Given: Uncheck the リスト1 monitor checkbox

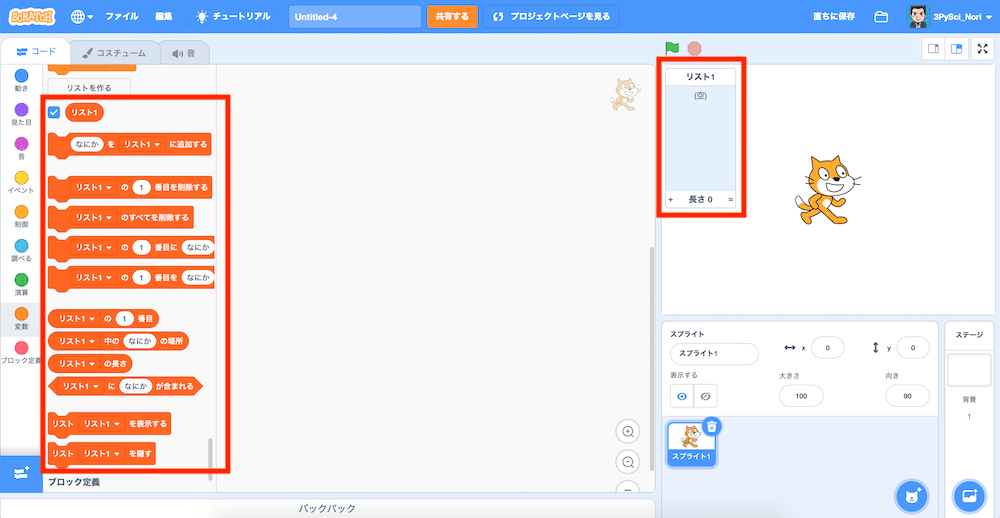Looking at the screenshot, I should pyautogui.click(x=54, y=113).
